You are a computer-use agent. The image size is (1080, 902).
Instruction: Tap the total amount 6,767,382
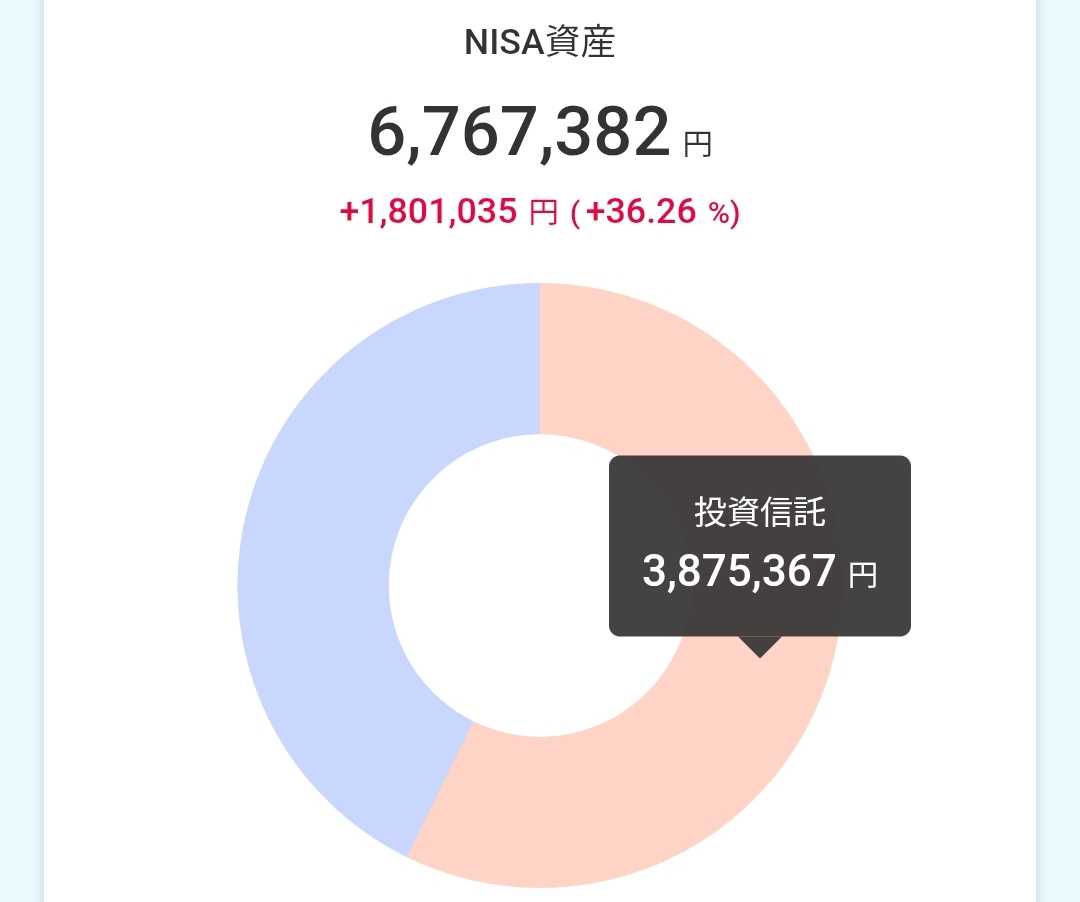pos(519,133)
